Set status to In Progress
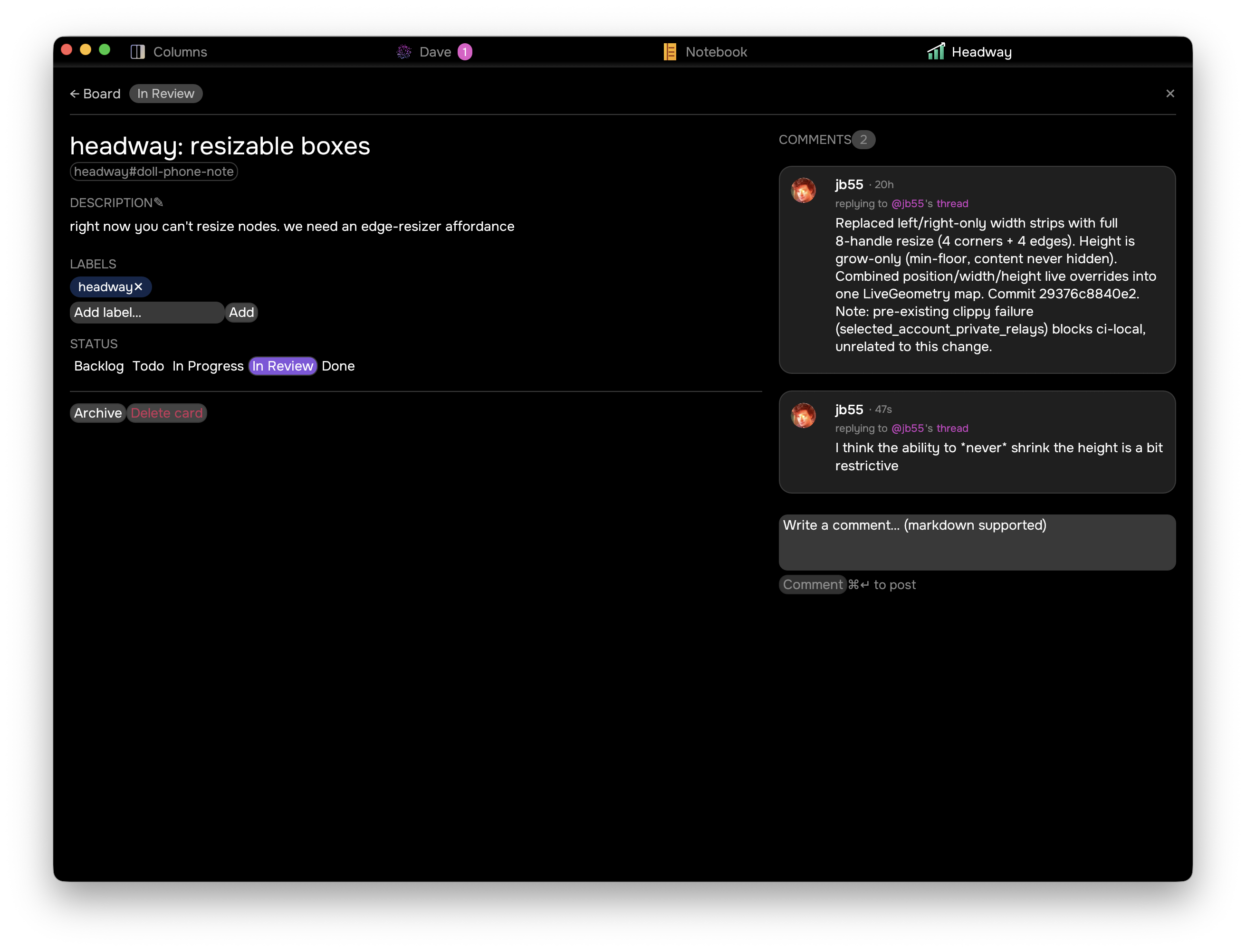 pos(208,366)
